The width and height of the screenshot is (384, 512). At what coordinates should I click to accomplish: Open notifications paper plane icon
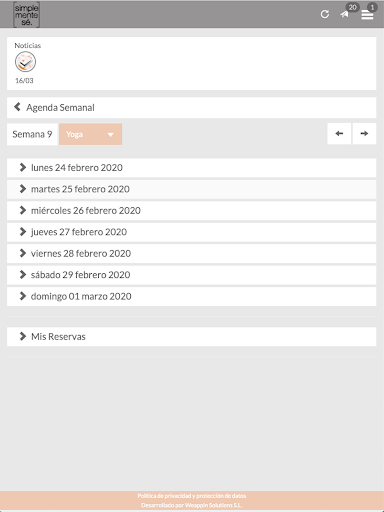pos(344,14)
